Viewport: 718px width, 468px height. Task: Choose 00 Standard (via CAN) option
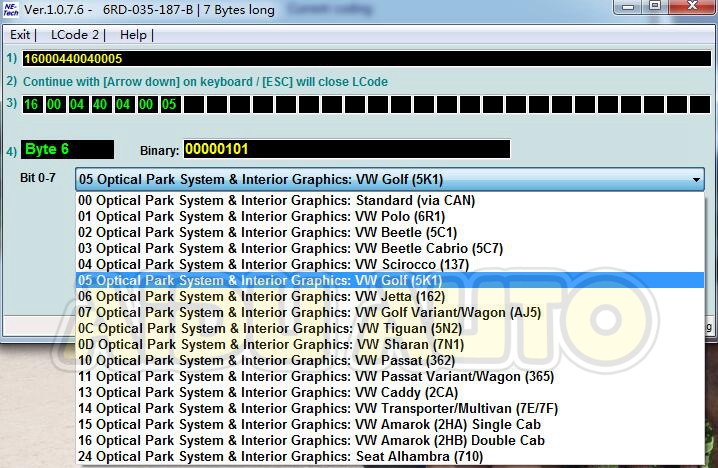pos(390,201)
